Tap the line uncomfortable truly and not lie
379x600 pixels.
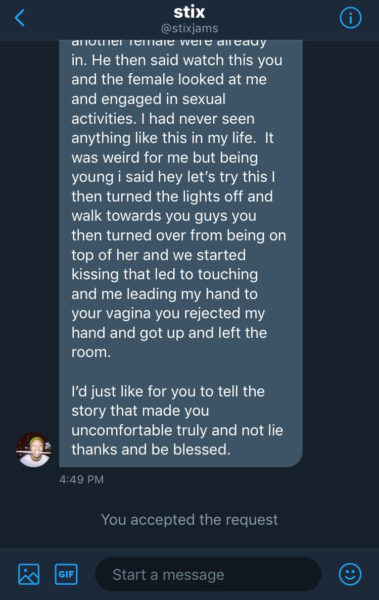pos(177,430)
